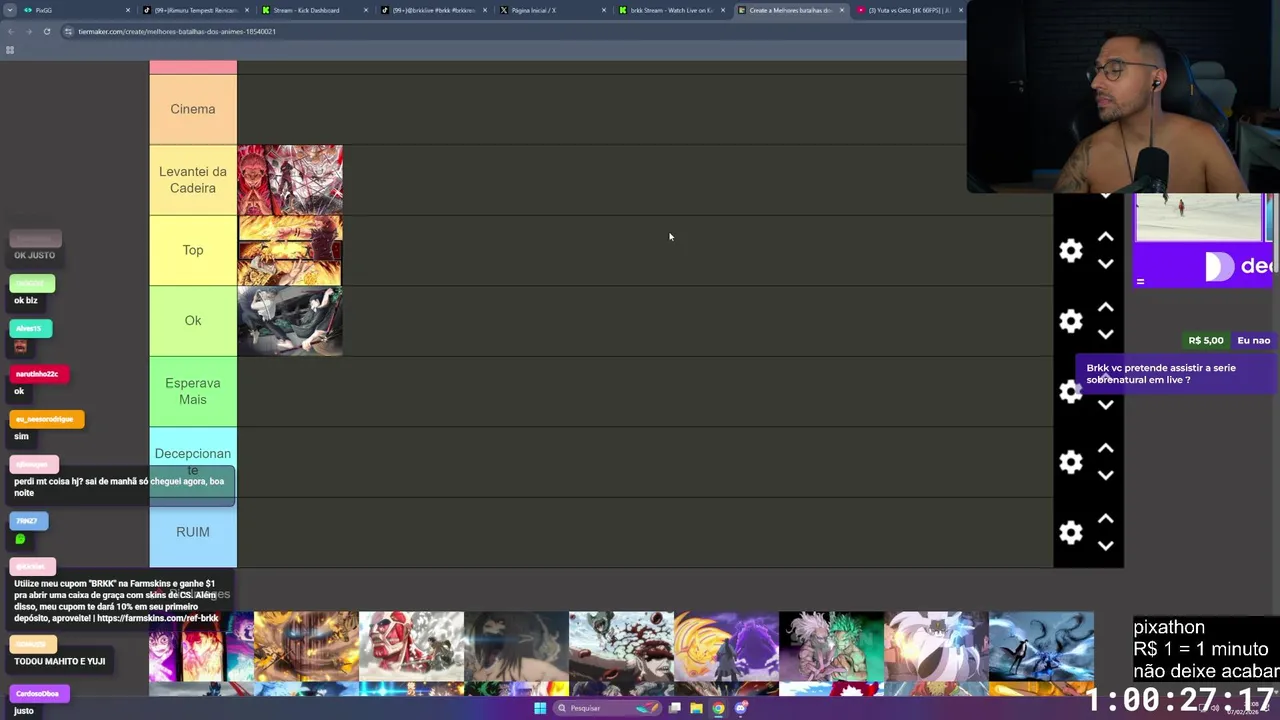Switch to brkk Stream Watch Live tab
The height and width of the screenshot is (720, 1280).
point(671,10)
